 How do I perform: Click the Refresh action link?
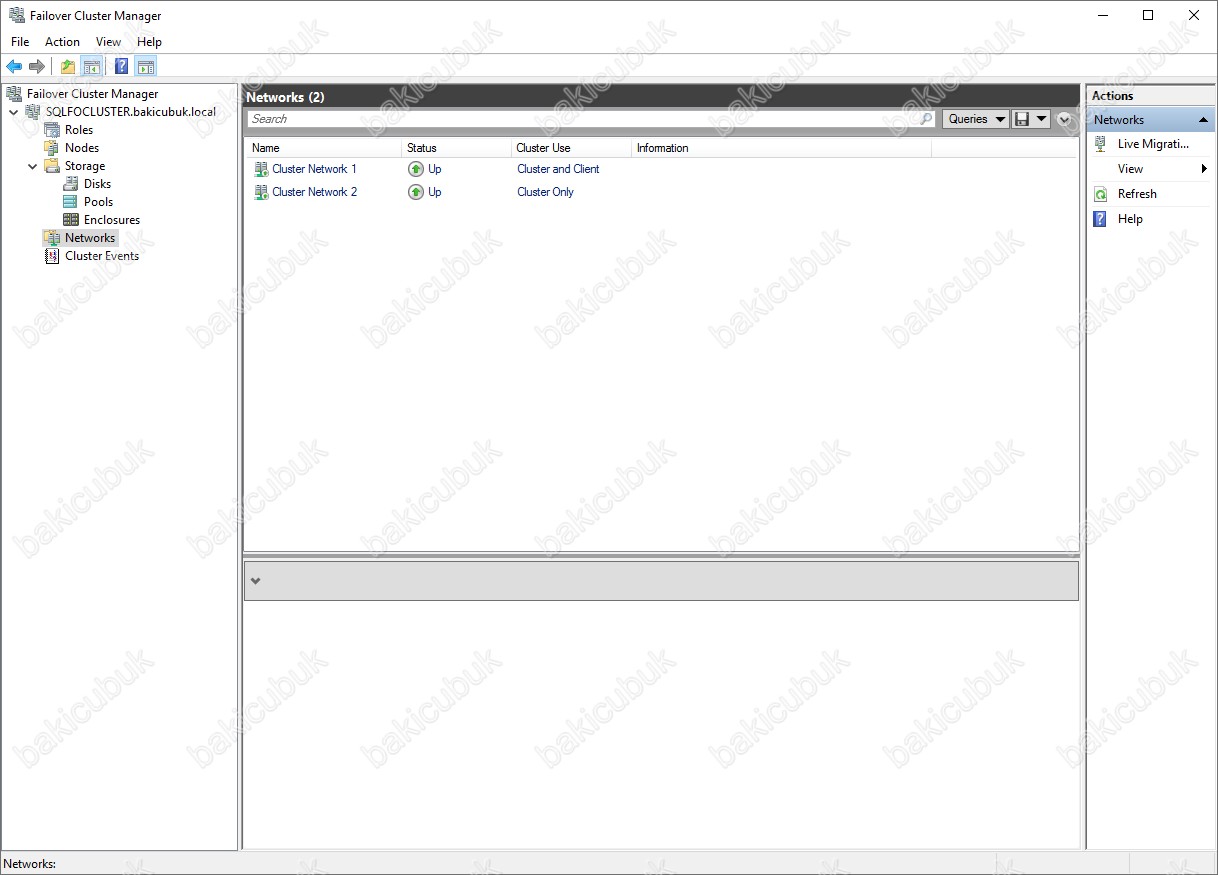tap(1137, 194)
